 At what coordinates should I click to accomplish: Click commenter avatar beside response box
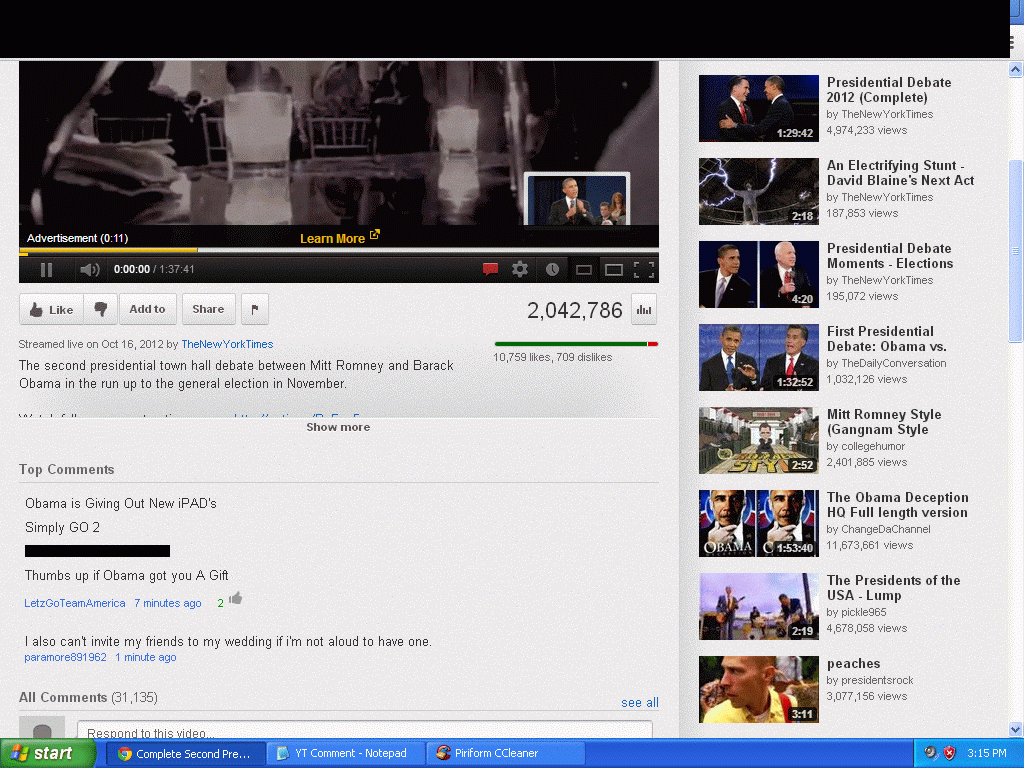(x=42, y=728)
